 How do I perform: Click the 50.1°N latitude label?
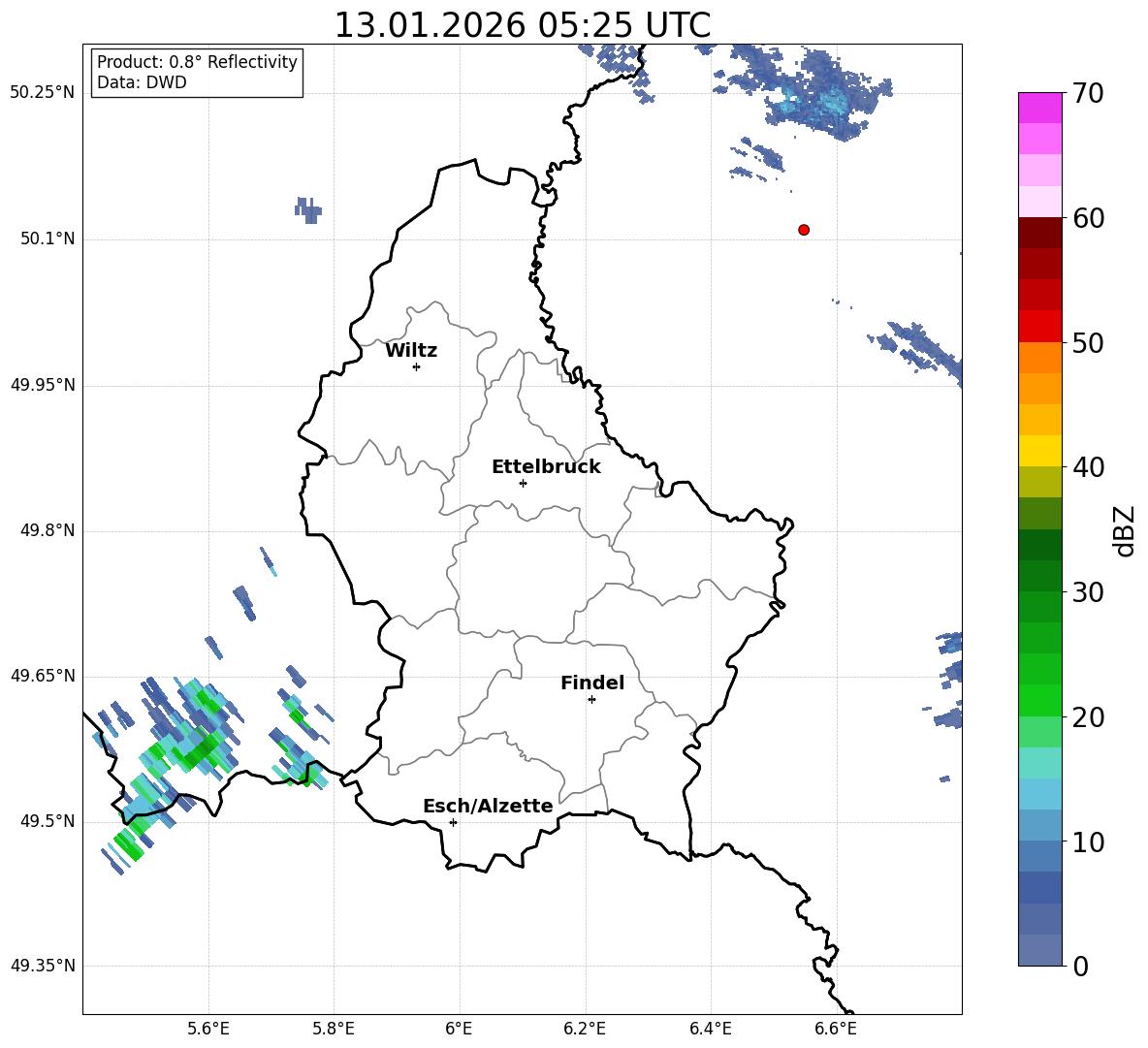tap(48, 238)
